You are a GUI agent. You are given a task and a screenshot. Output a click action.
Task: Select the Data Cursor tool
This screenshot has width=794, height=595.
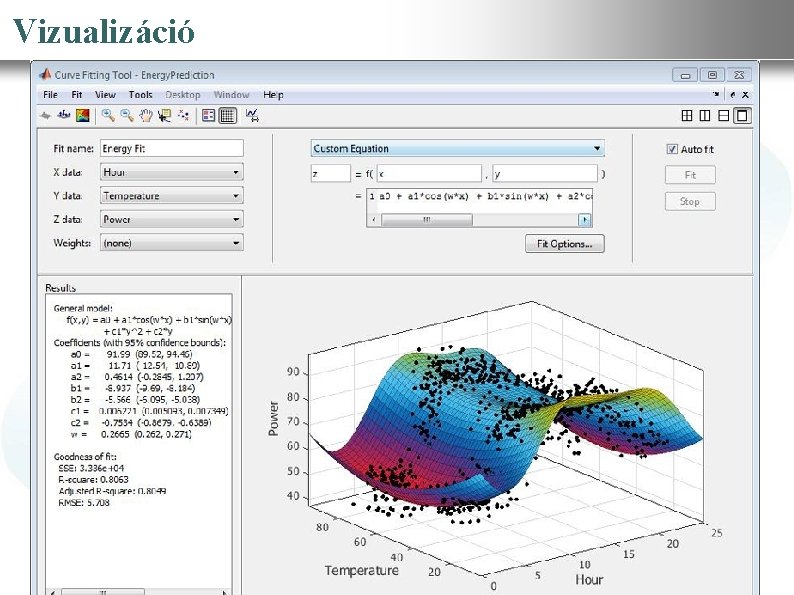coord(164,115)
